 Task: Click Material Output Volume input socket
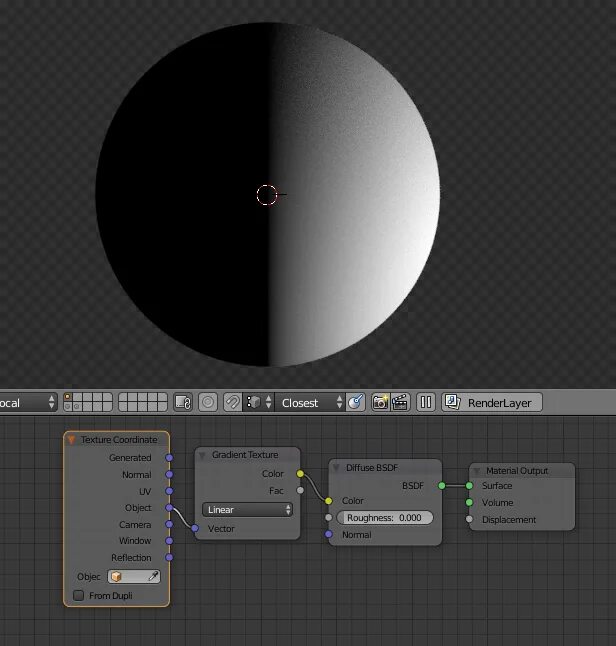(x=469, y=502)
